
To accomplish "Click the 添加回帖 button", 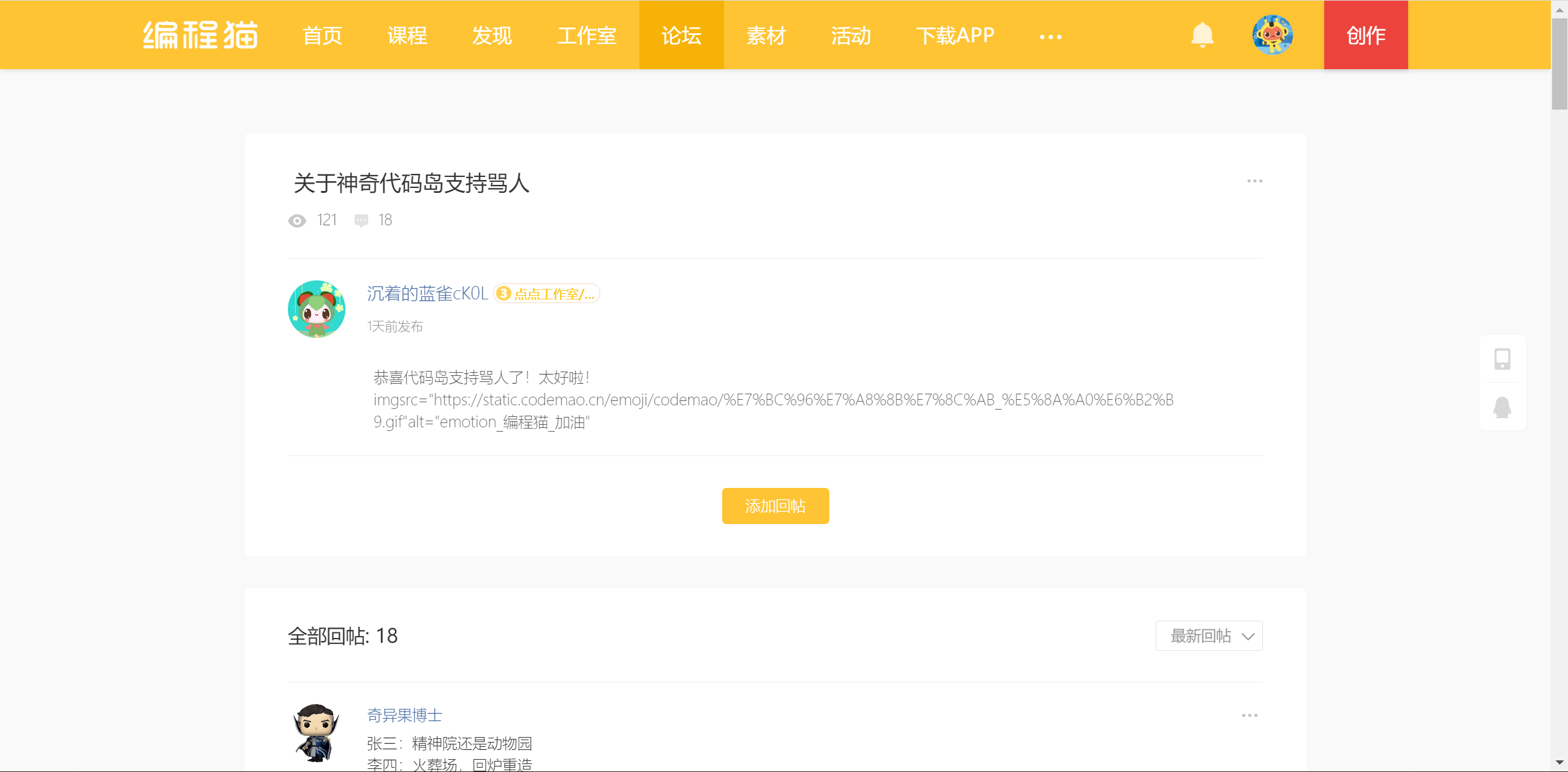I will (x=775, y=506).
